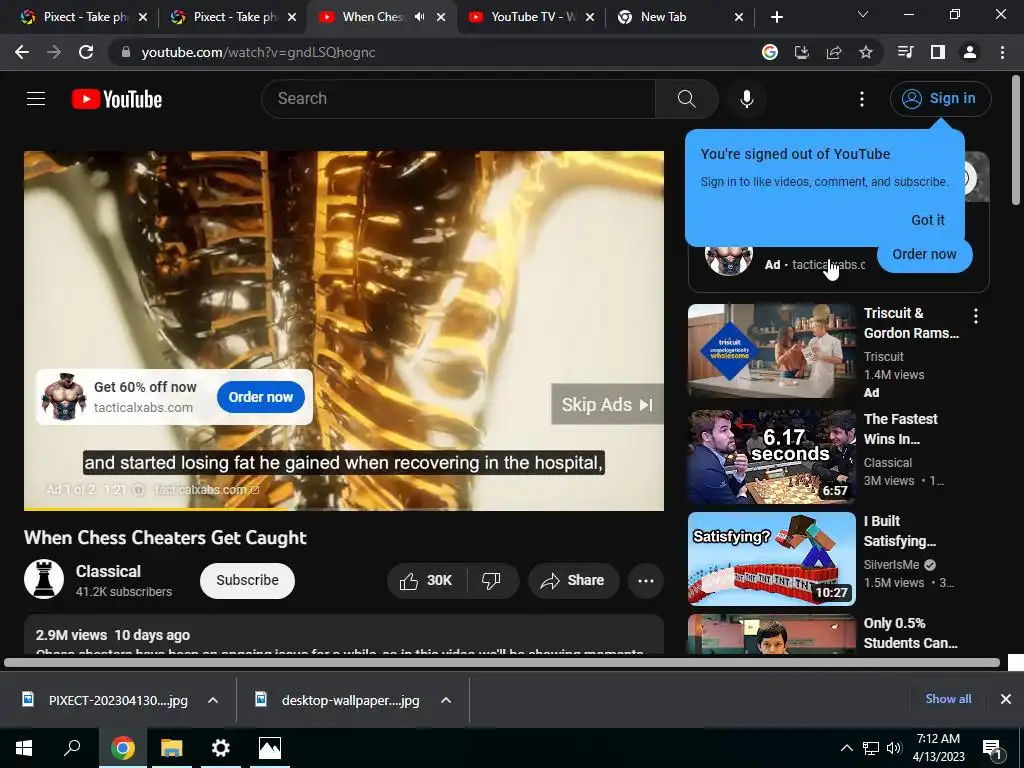The image size is (1024, 768).
Task: Click the share page icon in address bar
Action: point(834,52)
